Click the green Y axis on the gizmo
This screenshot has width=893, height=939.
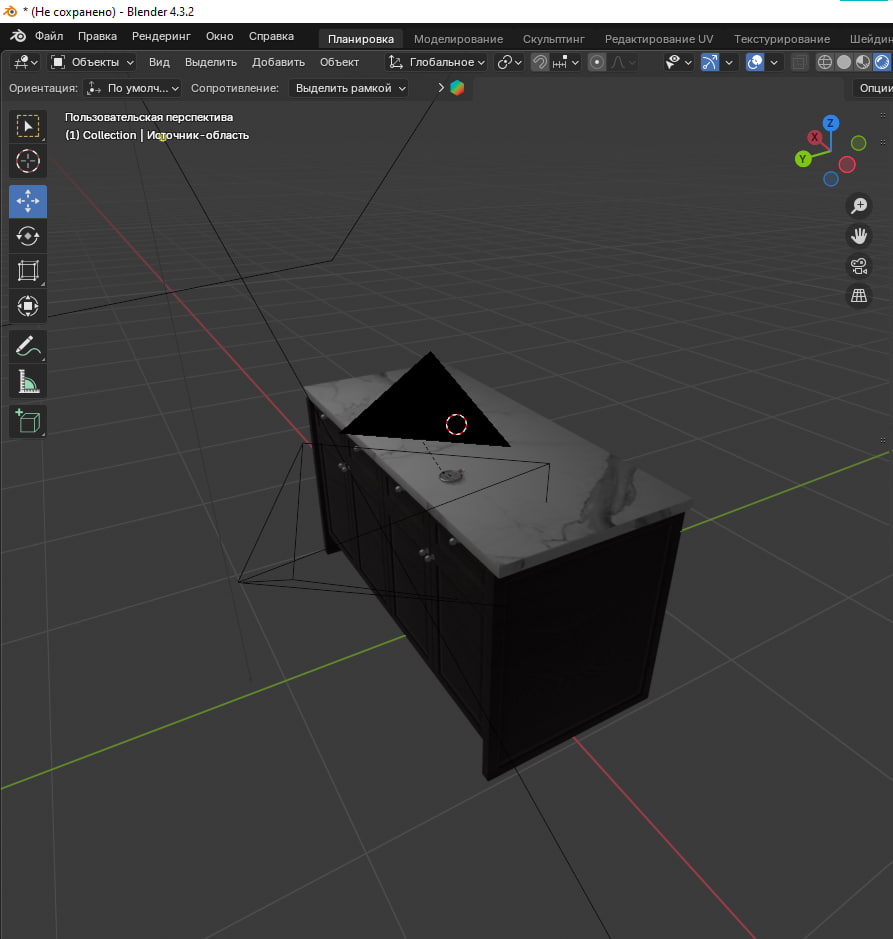(803, 159)
